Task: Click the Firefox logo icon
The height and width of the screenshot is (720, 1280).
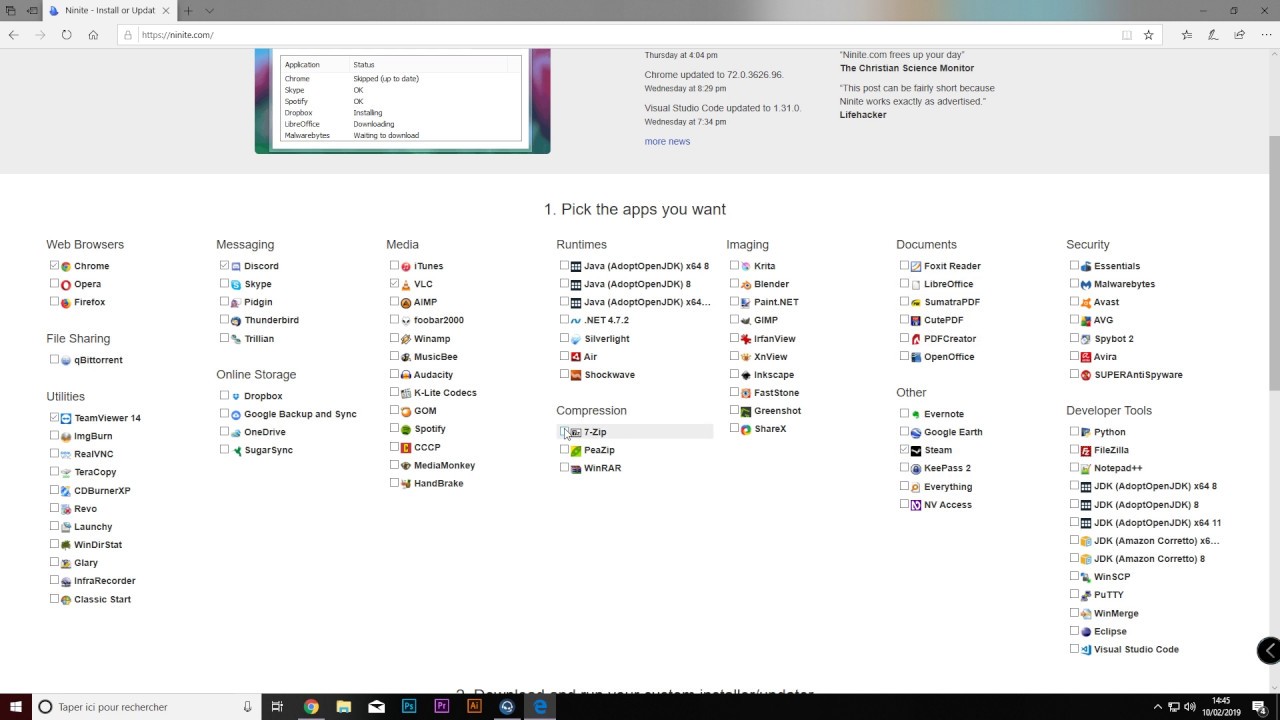Action: click(66, 302)
